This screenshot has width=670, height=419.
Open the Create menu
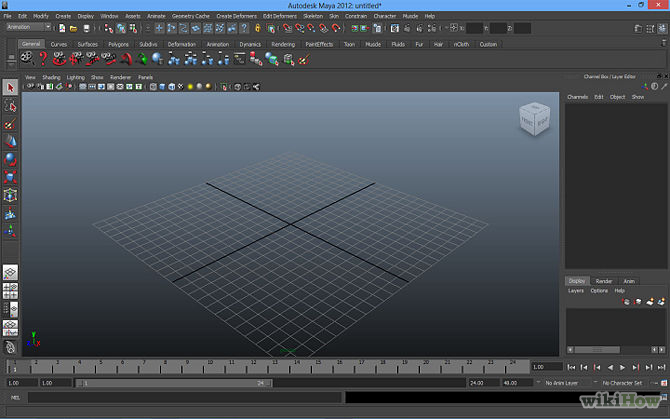[x=63, y=16]
